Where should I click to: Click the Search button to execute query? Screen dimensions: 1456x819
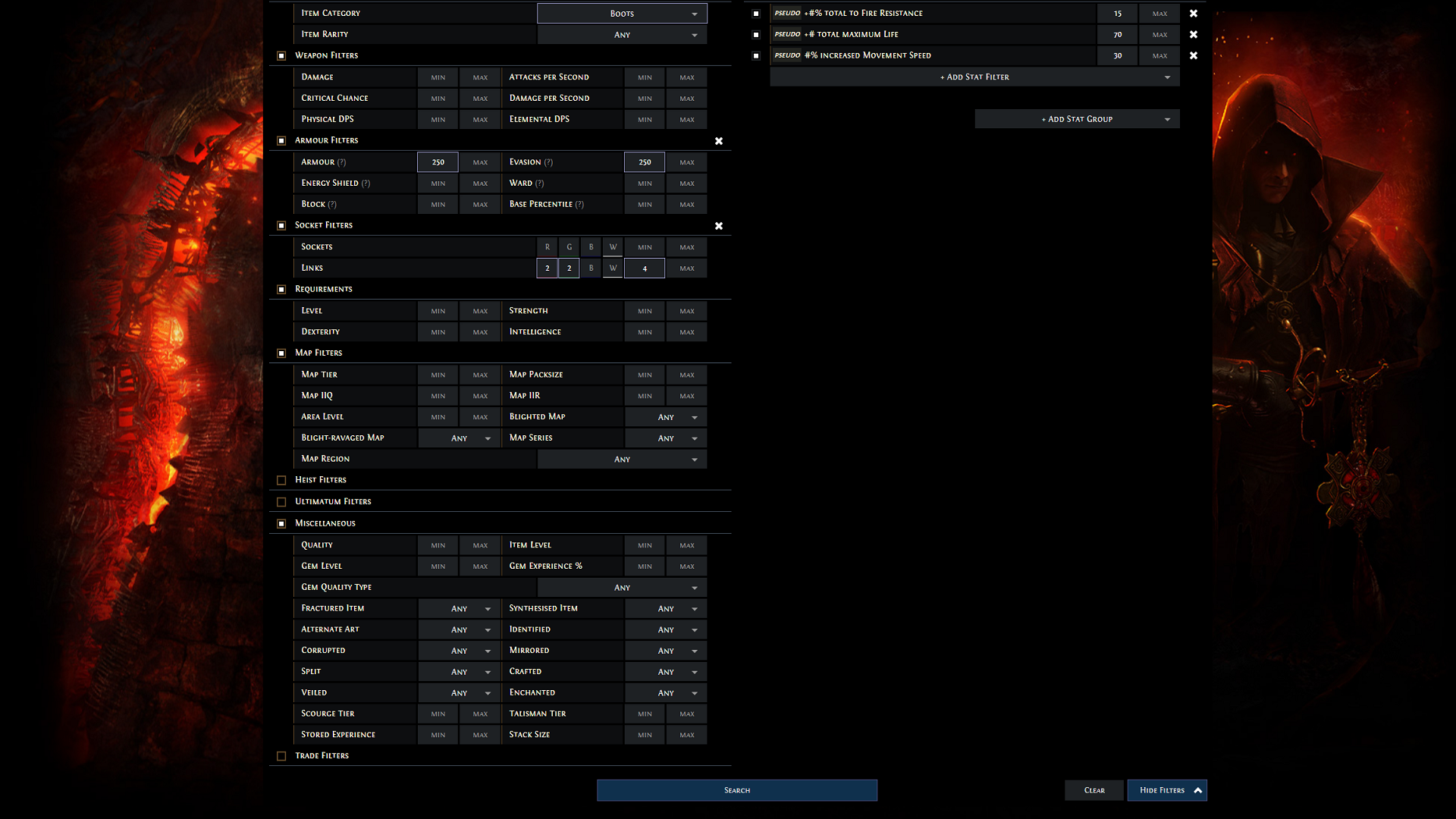tap(737, 789)
